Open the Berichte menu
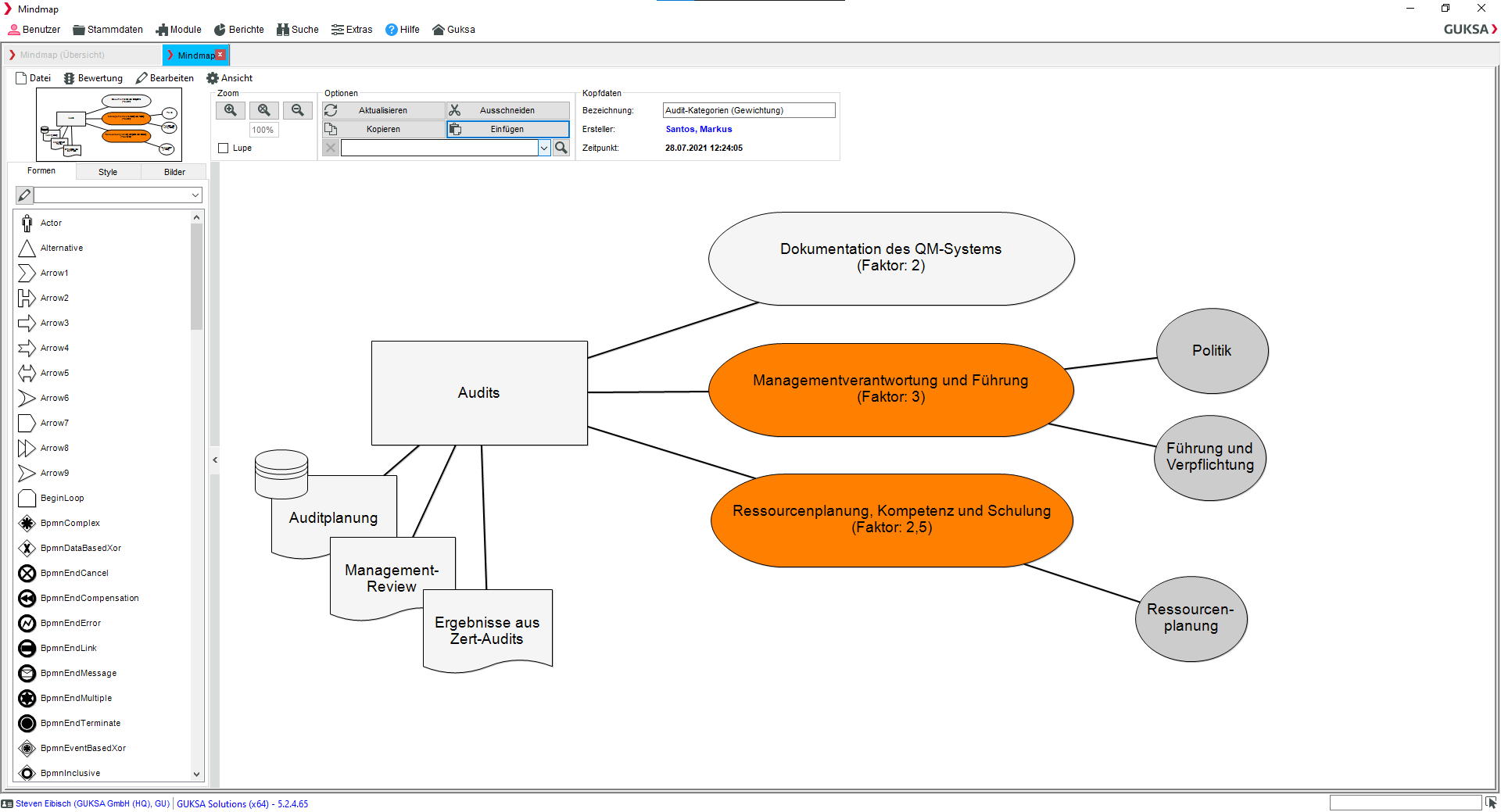This screenshot has height=812, width=1501. (239, 30)
